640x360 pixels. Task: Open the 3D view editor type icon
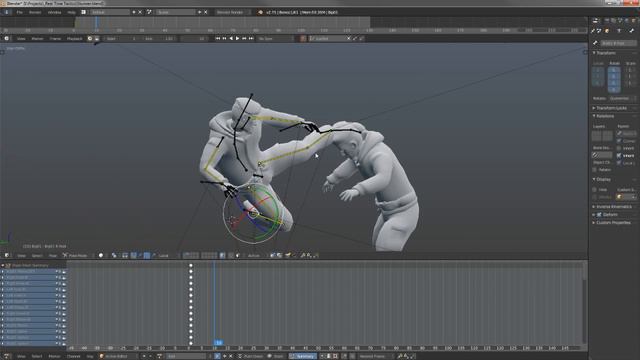(x=7, y=256)
